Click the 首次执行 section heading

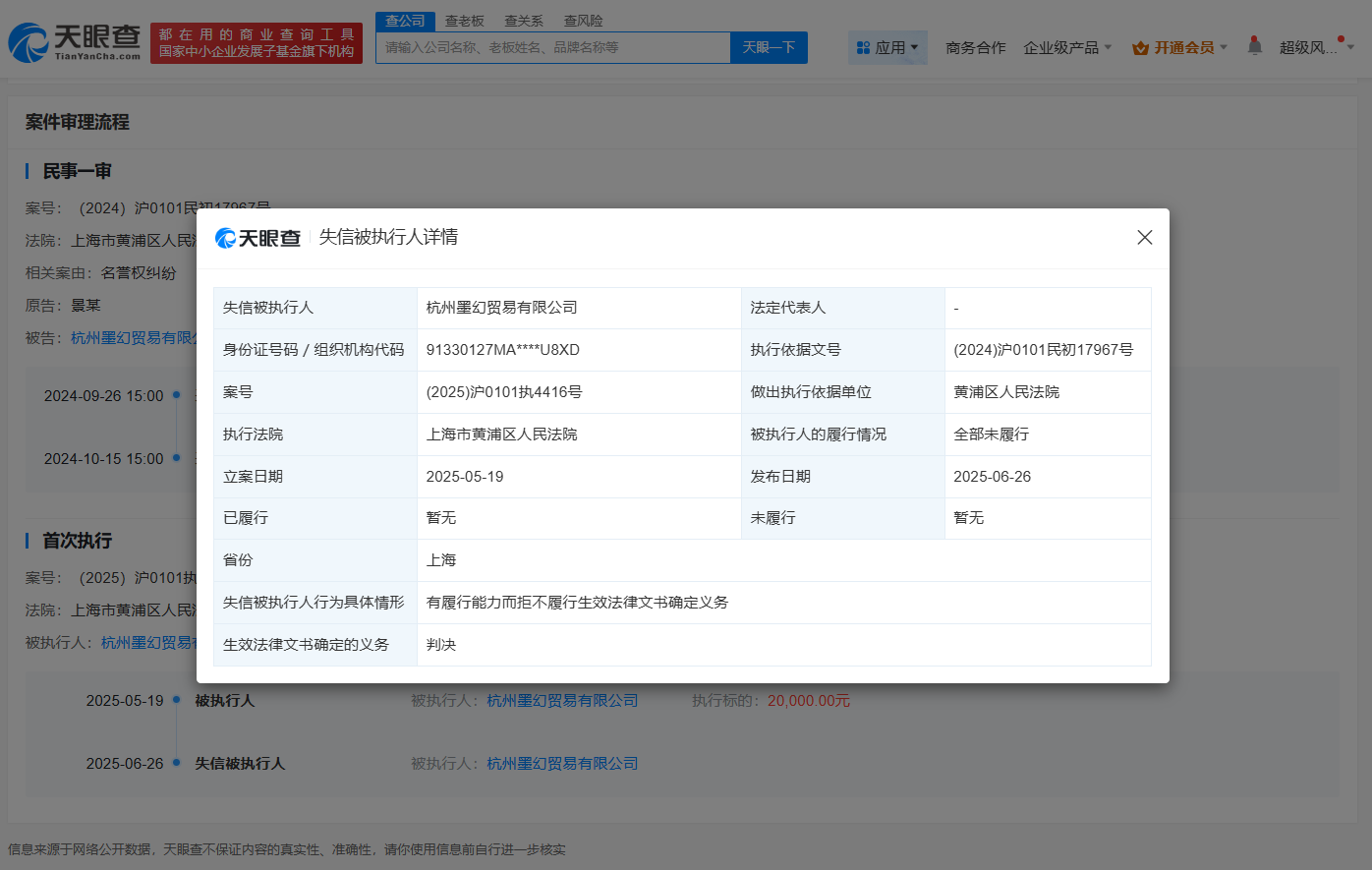(x=77, y=541)
